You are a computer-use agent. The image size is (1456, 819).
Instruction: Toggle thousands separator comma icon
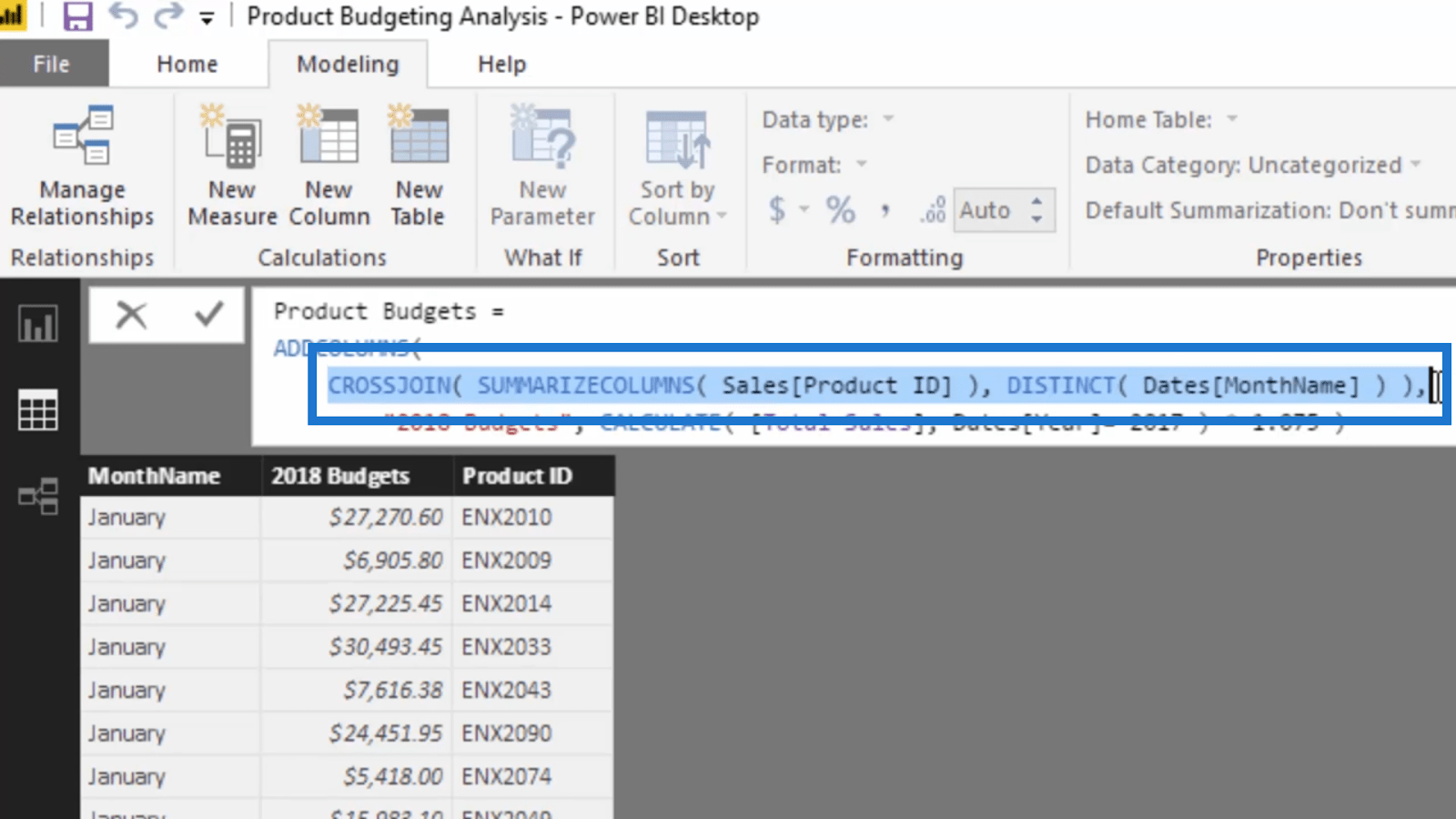(x=885, y=211)
